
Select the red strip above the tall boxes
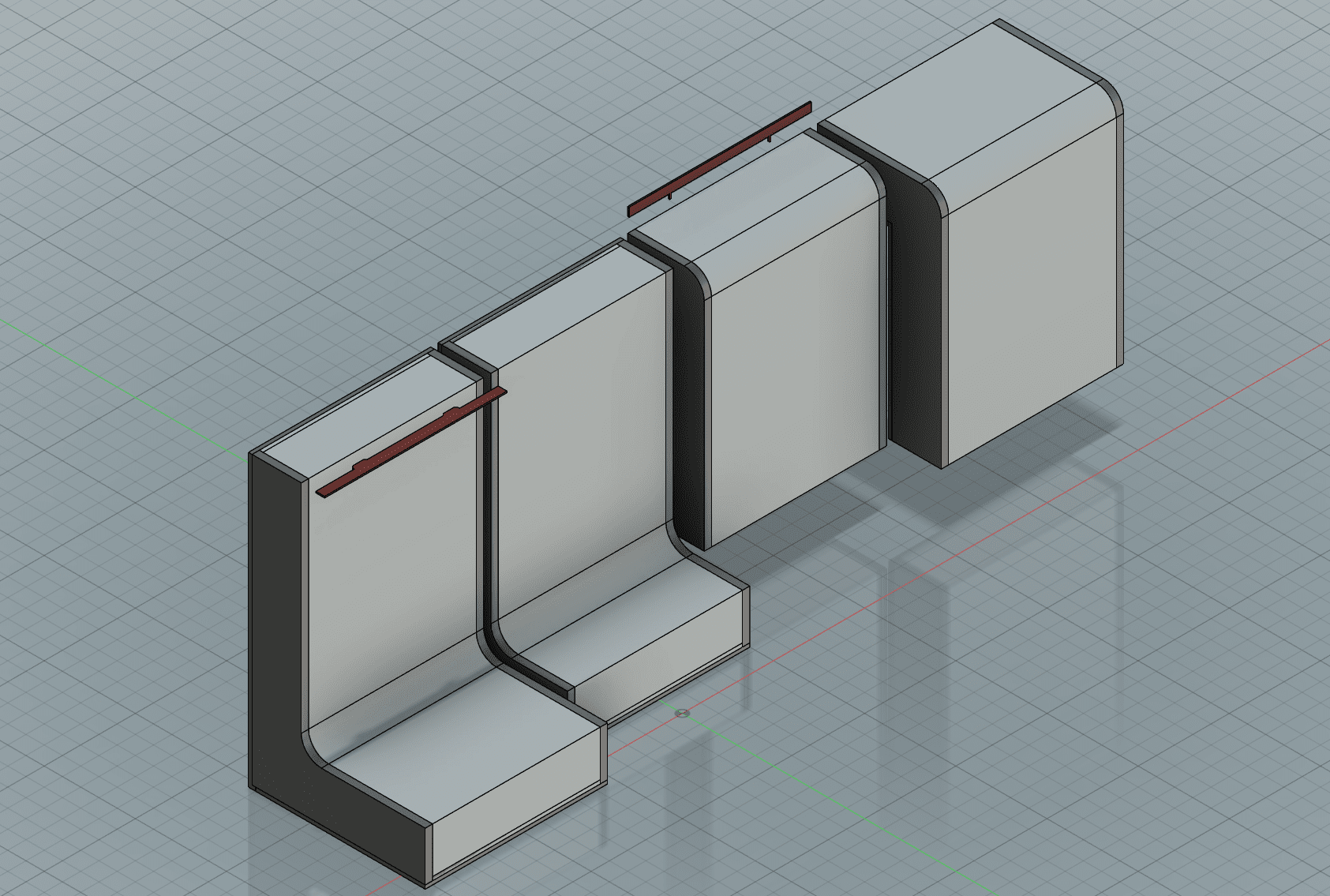click(720, 159)
